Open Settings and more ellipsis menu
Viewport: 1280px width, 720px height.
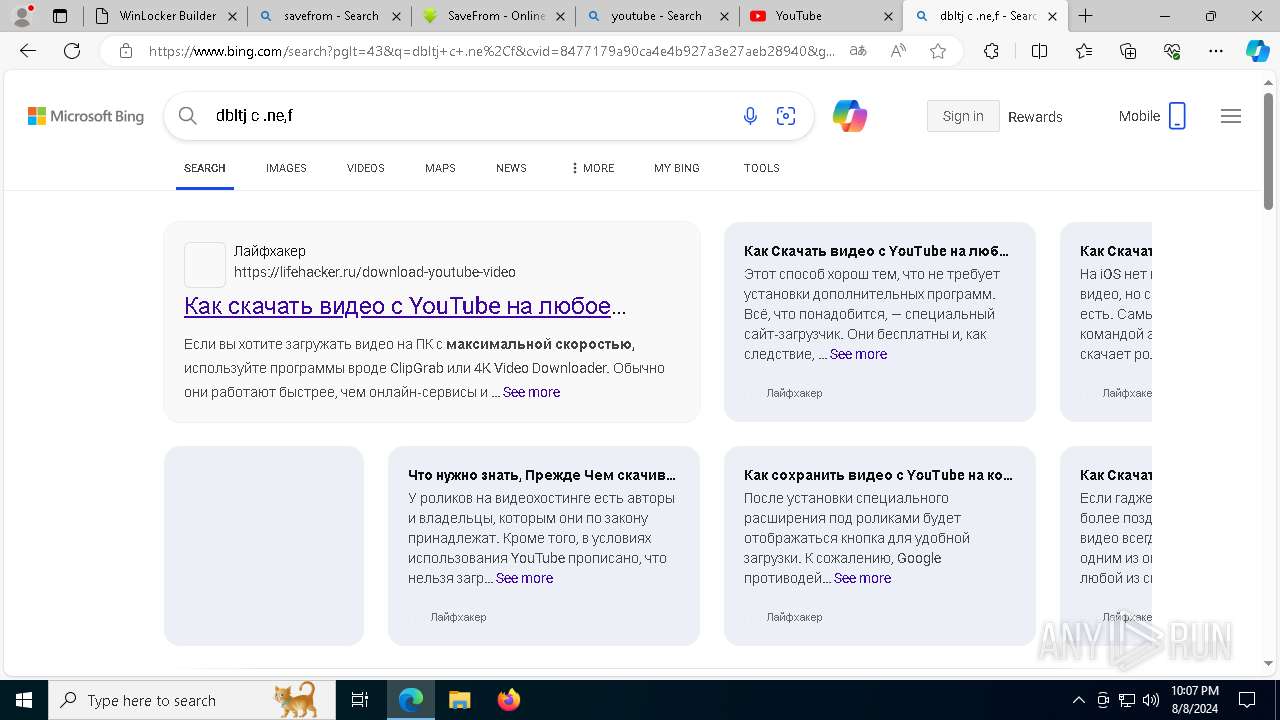1216,51
